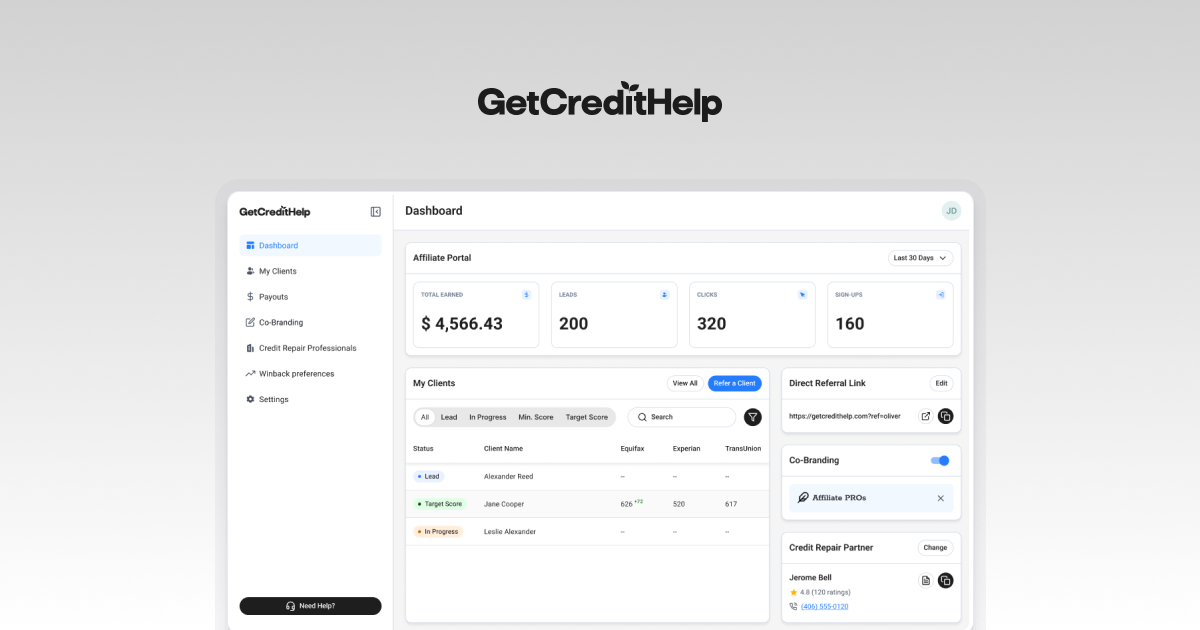Copy Jerome Bell's contact details icon

pyautogui.click(x=946, y=580)
